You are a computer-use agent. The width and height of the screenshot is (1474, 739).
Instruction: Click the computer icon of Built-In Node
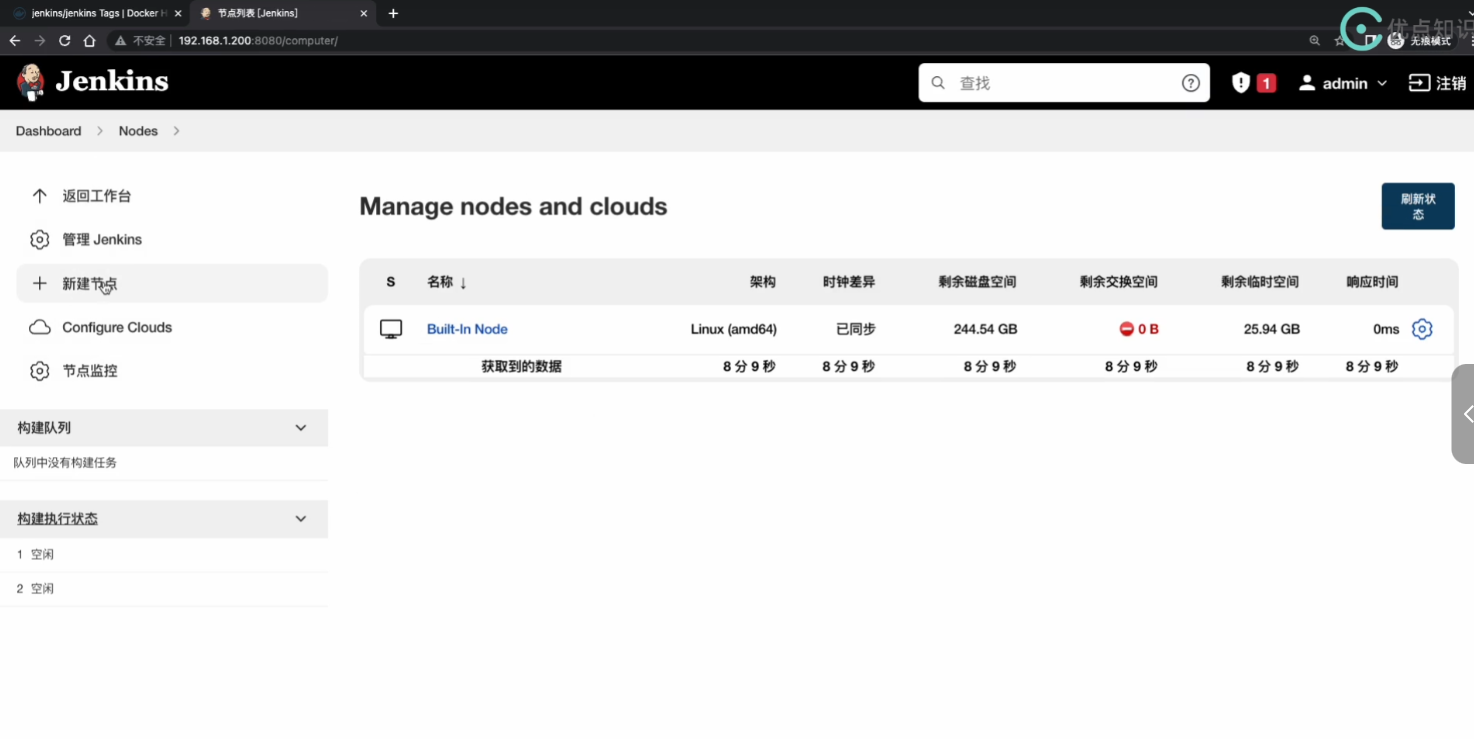pyautogui.click(x=391, y=329)
